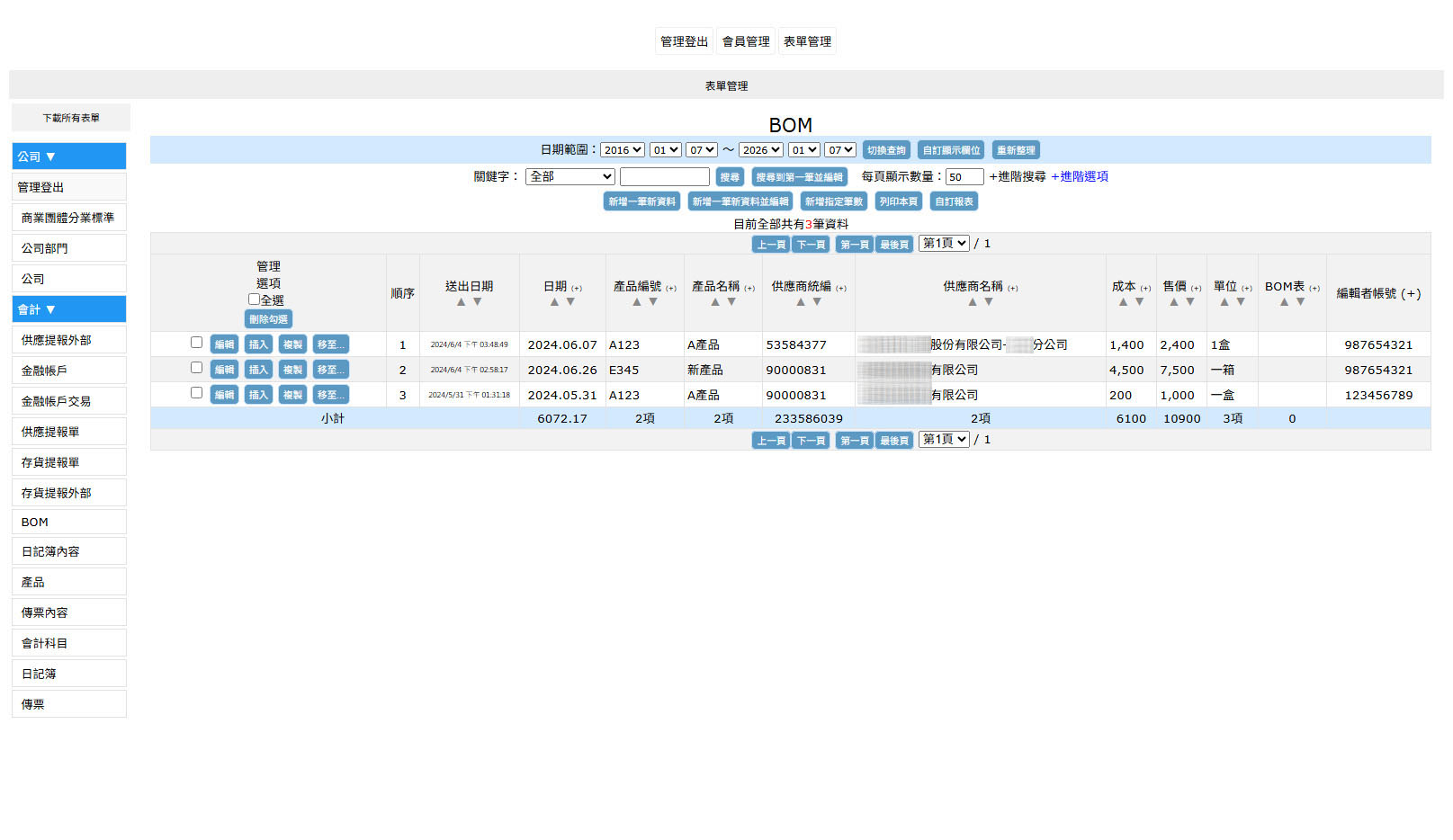This screenshot has width=1453, height=840.
Task: Open bottom 第1頁 page selector
Action: click(x=944, y=440)
